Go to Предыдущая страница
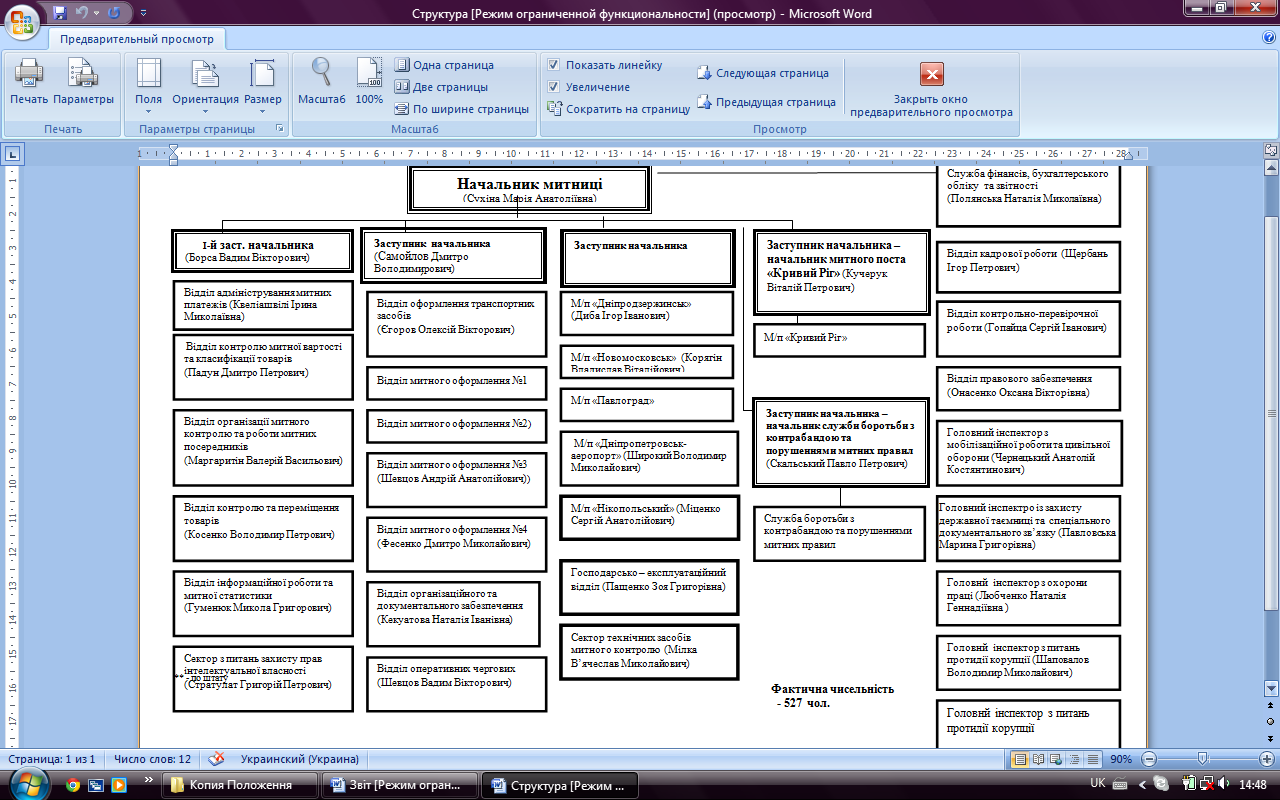The image size is (1280, 800). [766, 102]
